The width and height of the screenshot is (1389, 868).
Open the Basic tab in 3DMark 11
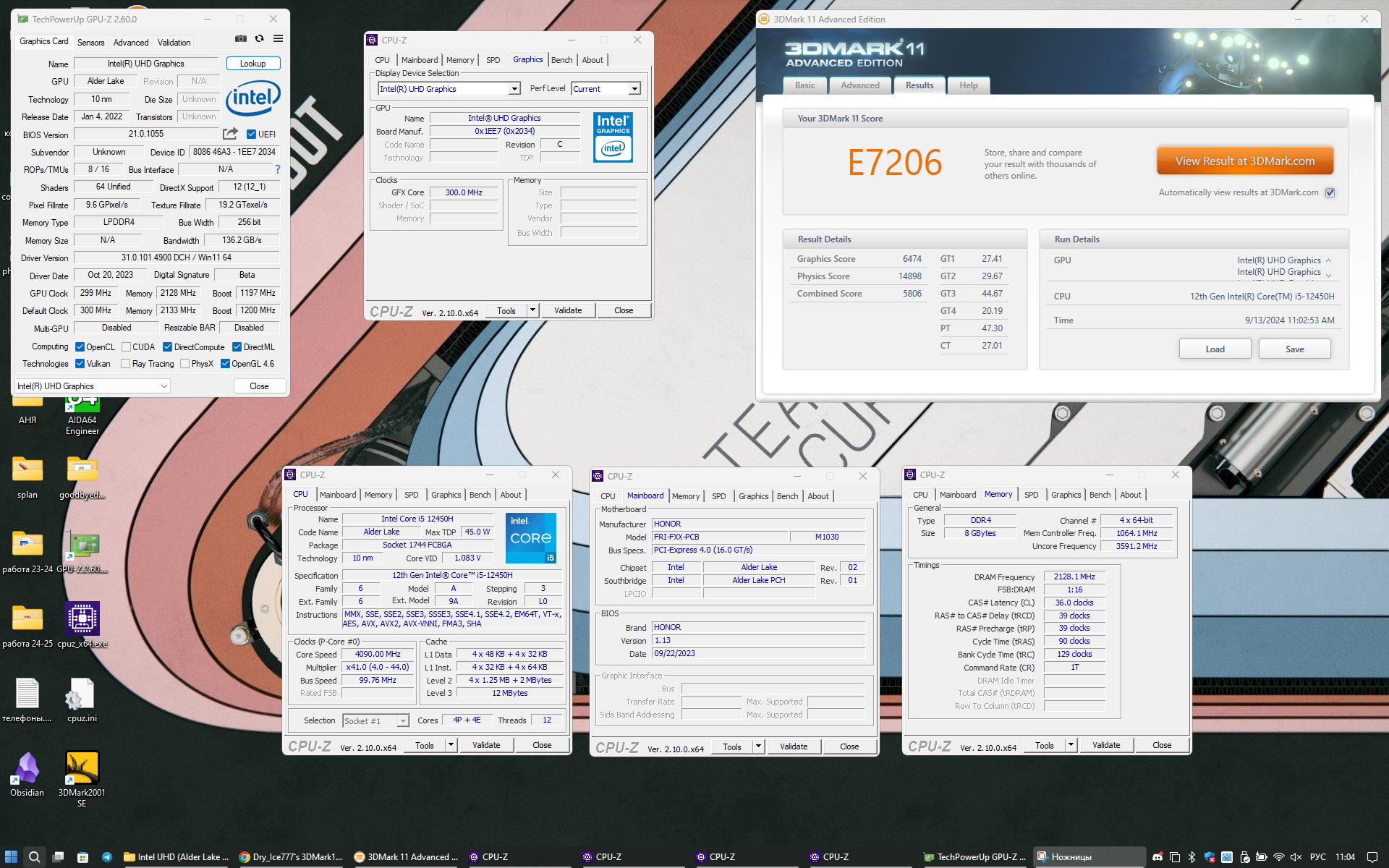coord(805,85)
